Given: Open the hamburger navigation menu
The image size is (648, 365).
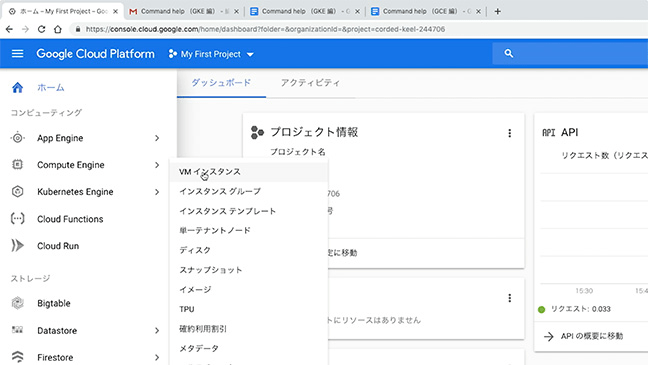Looking at the screenshot, I should 17,54.
